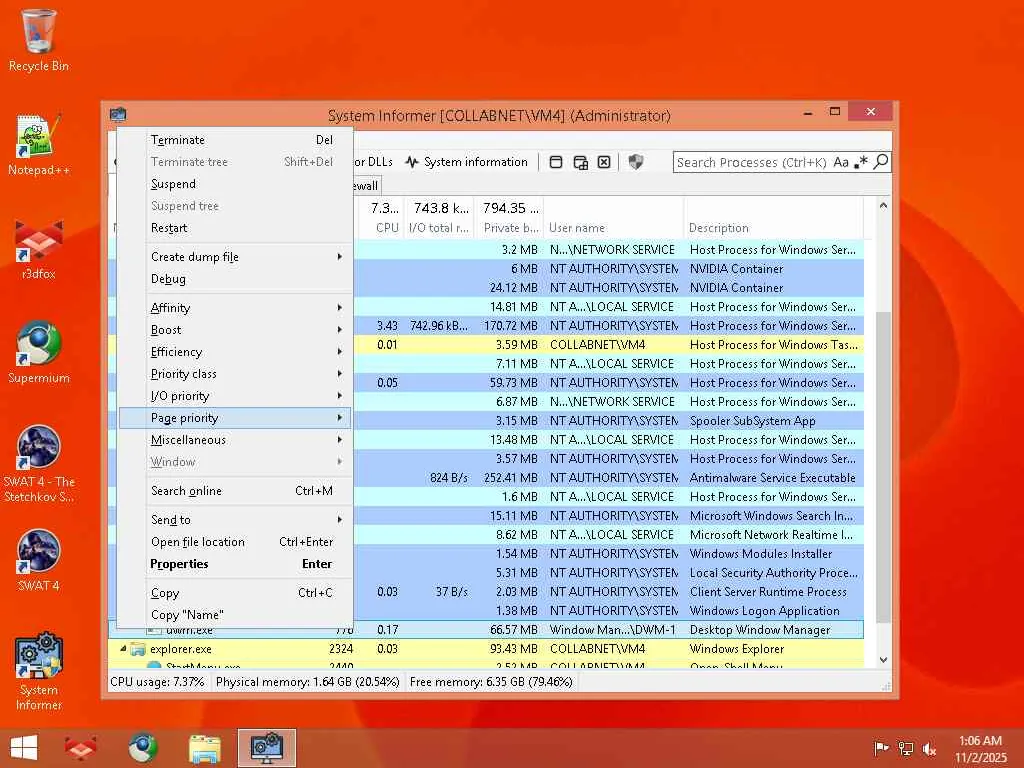Sort by the CPU column header

pyautogui.click(x=380, y=218)
